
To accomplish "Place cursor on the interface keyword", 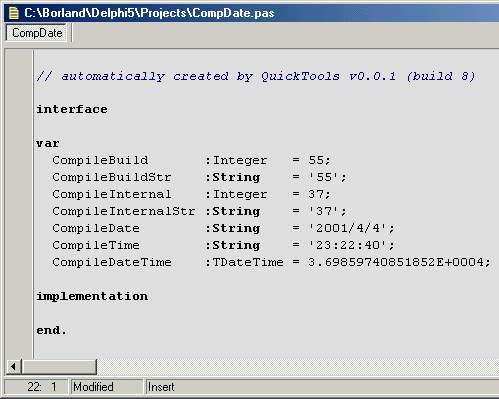I will pos(72,109).
